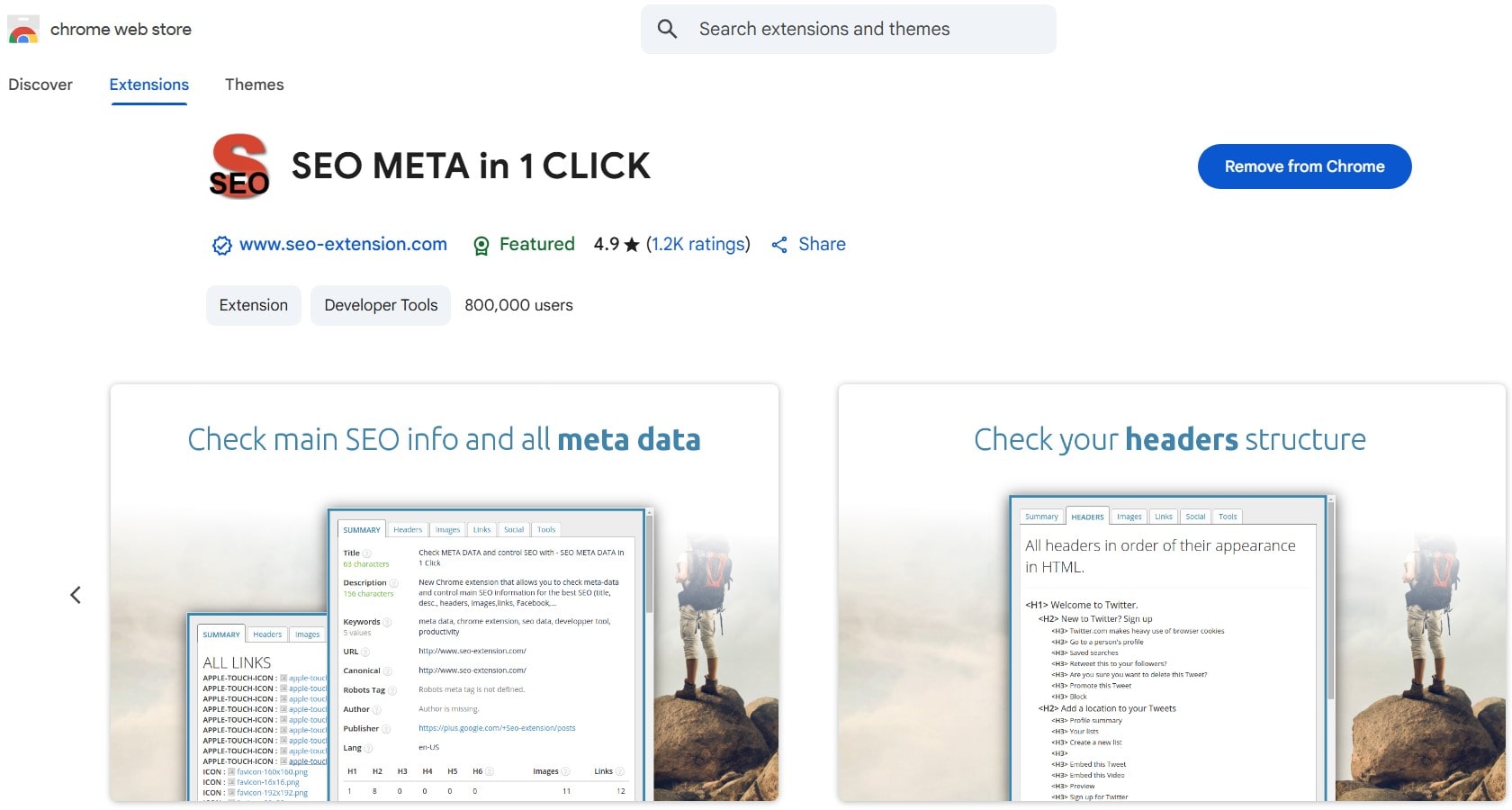This screenshot has height=810, width=1512.
Task: Click the Featured badge icon
Action: (x=482, y=244)
